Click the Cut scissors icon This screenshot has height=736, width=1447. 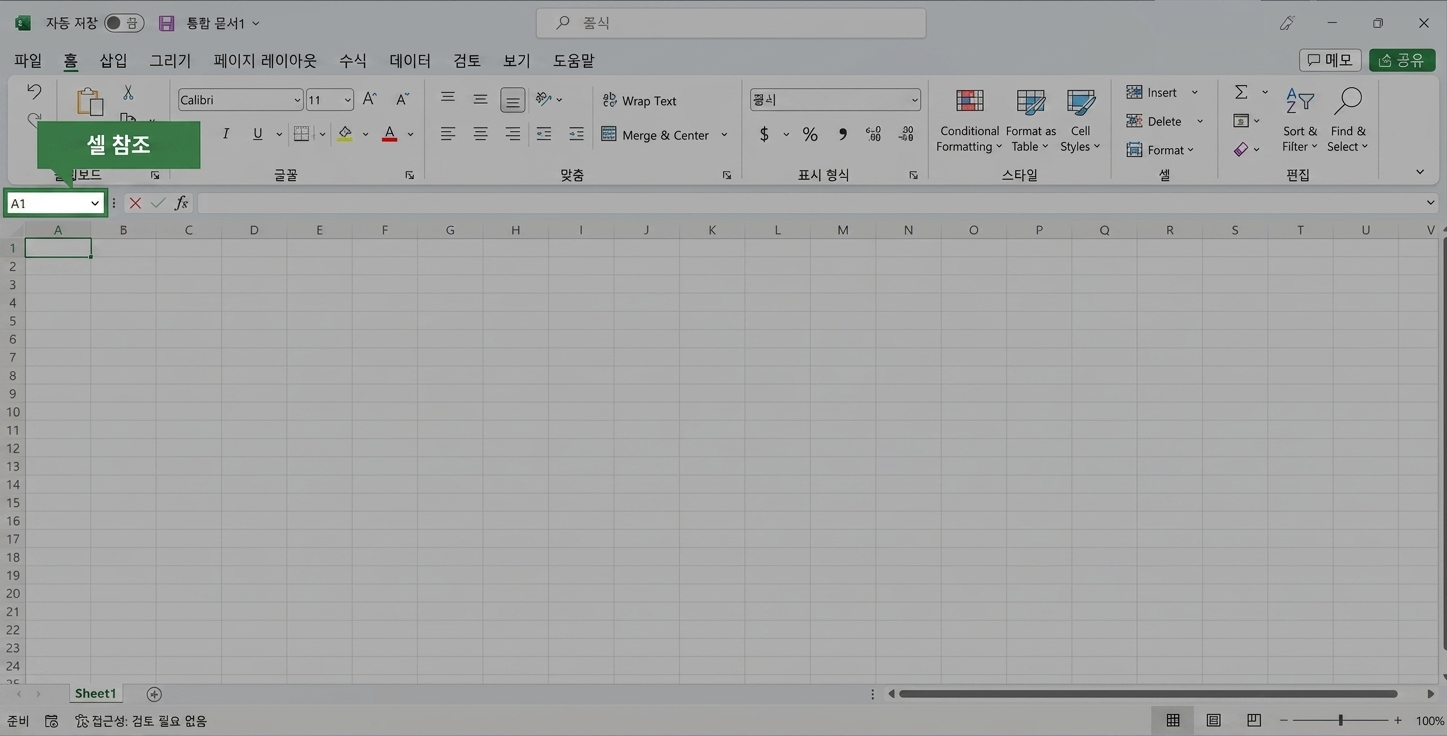128,92
